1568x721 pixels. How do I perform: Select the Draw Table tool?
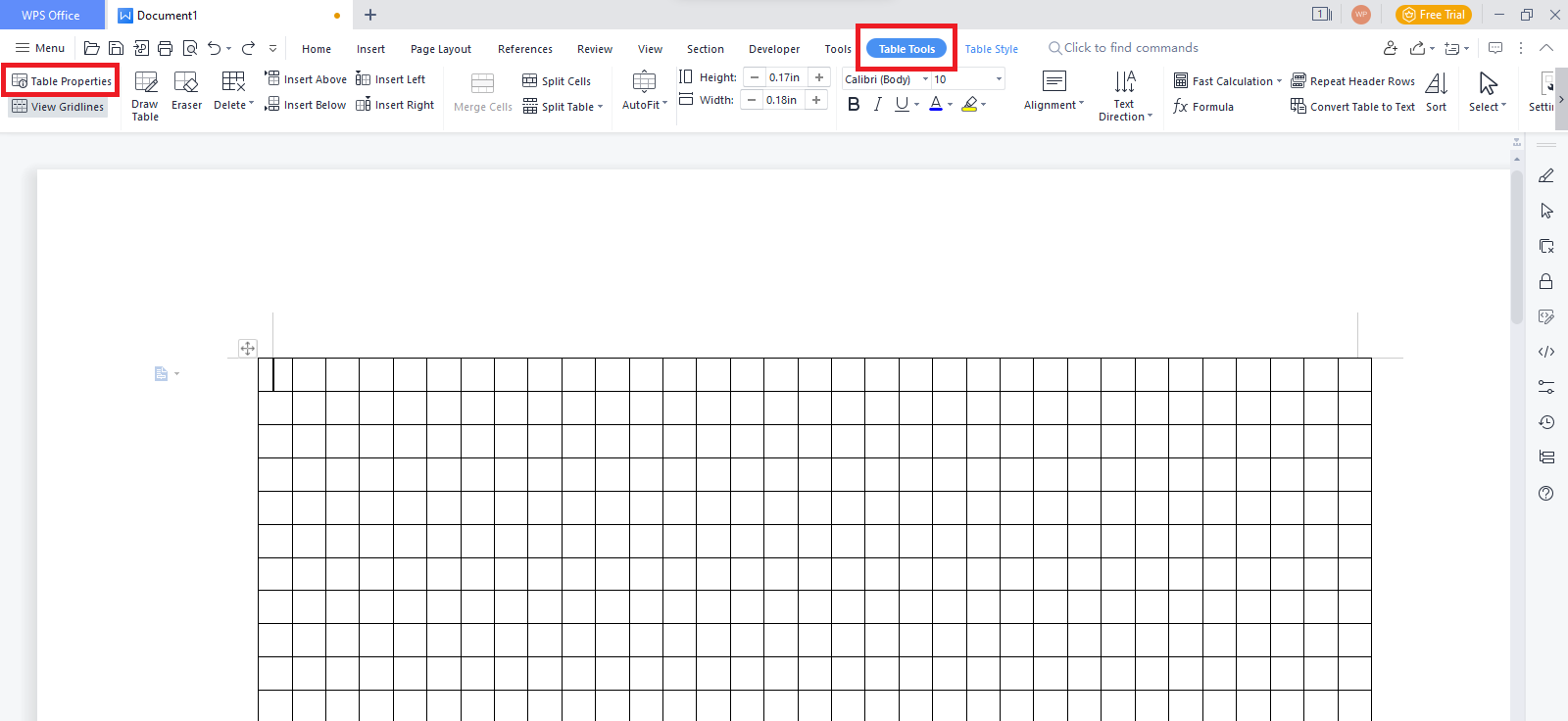click(145, 95)
